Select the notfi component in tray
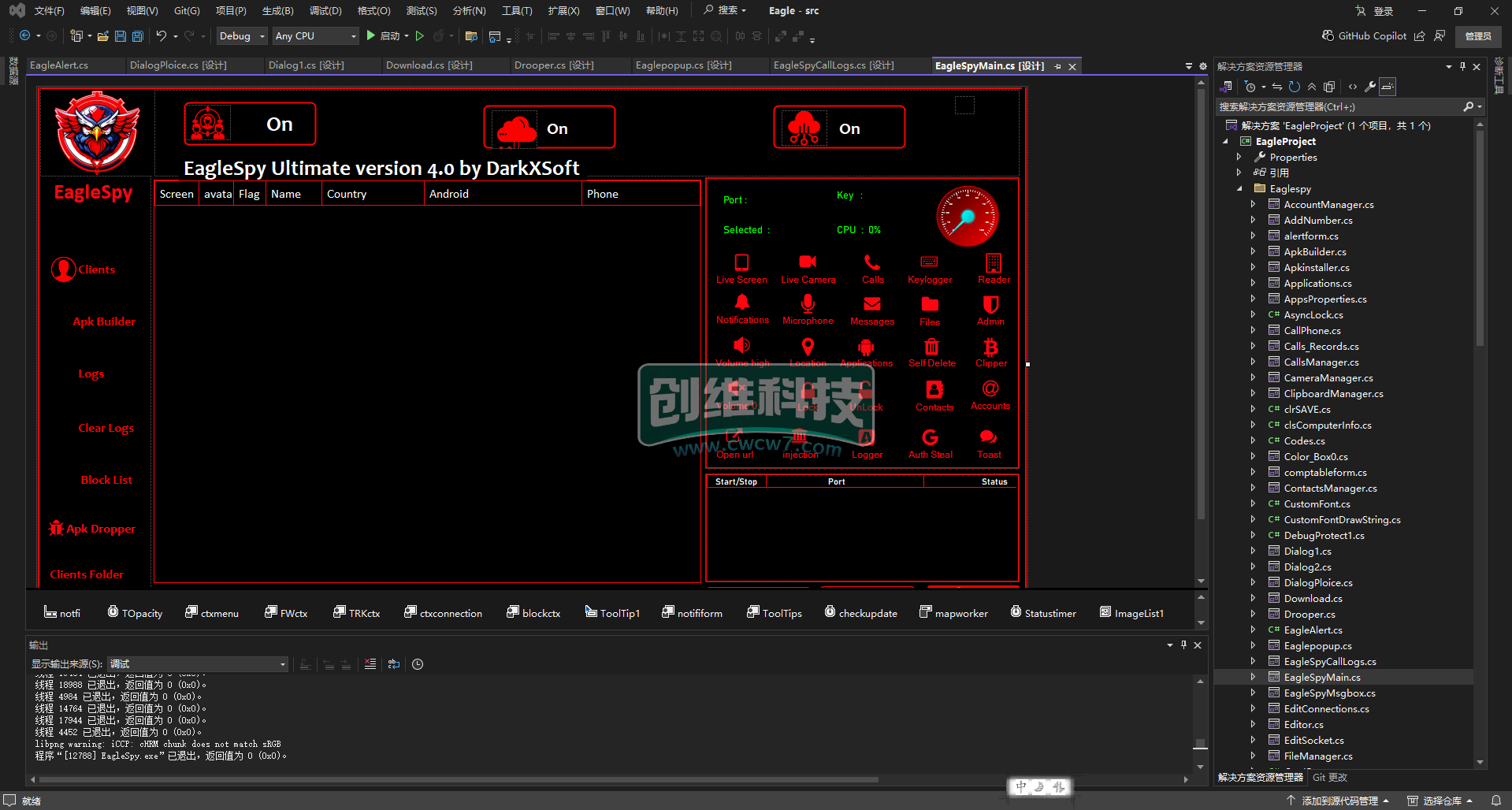This screenshot has width=1512, height=810. [62, 613]
